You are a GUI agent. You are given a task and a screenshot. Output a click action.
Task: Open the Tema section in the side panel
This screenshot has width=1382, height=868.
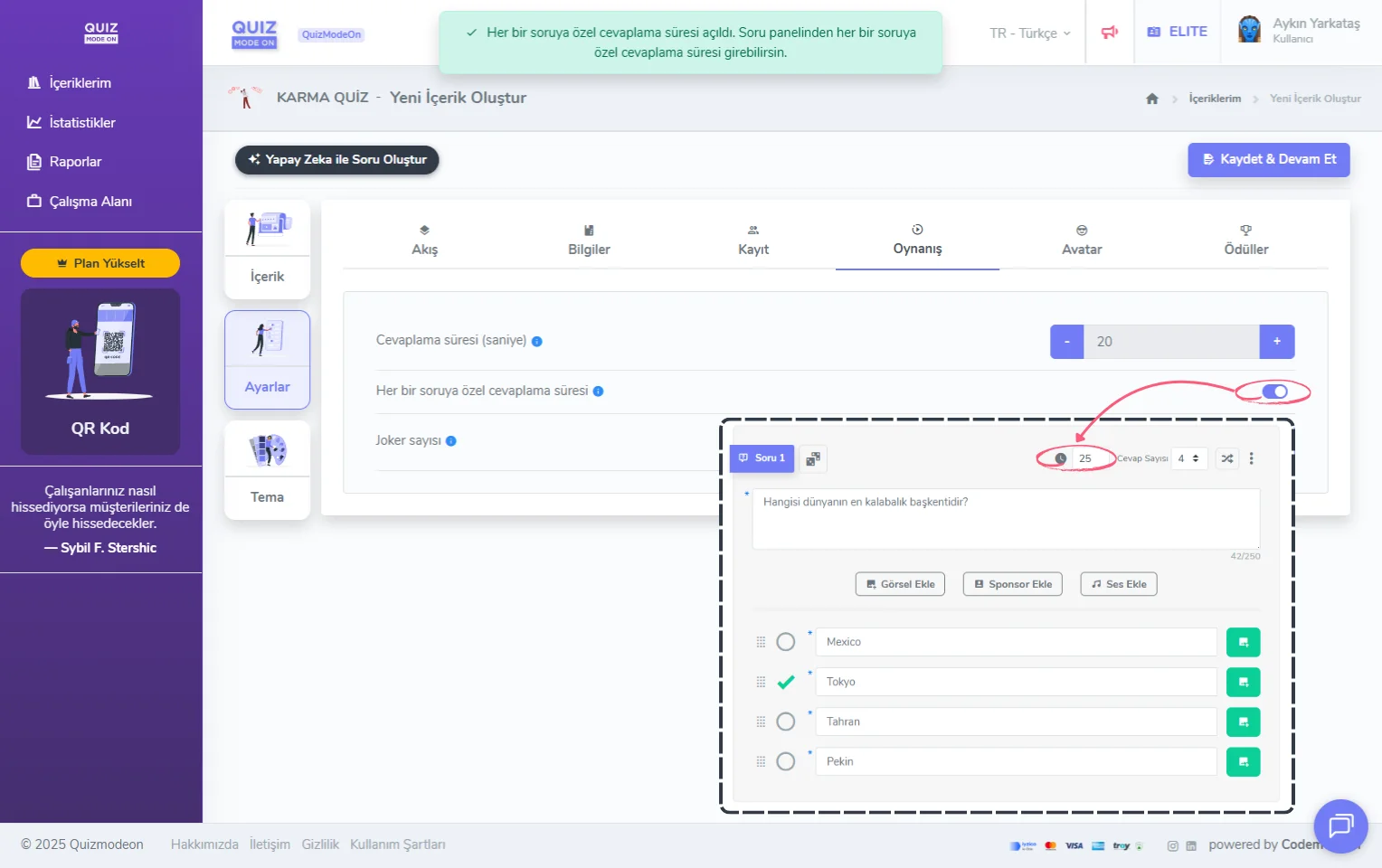tap(268, 470)
